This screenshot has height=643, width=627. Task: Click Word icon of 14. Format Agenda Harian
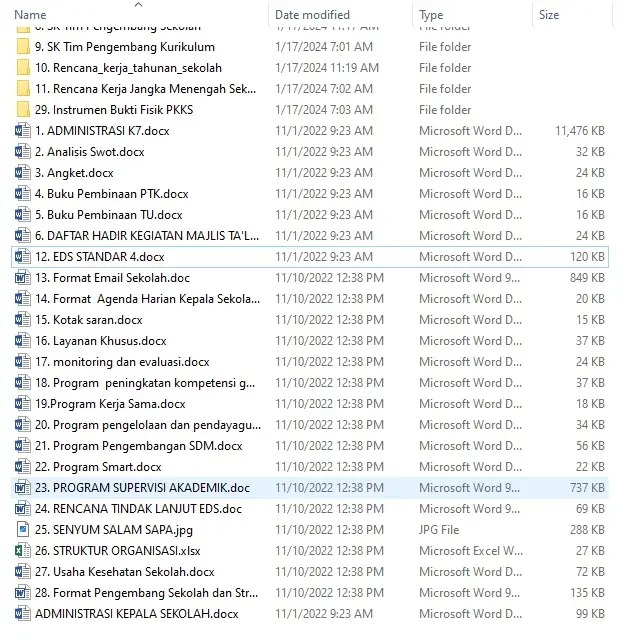click(23, 299)
